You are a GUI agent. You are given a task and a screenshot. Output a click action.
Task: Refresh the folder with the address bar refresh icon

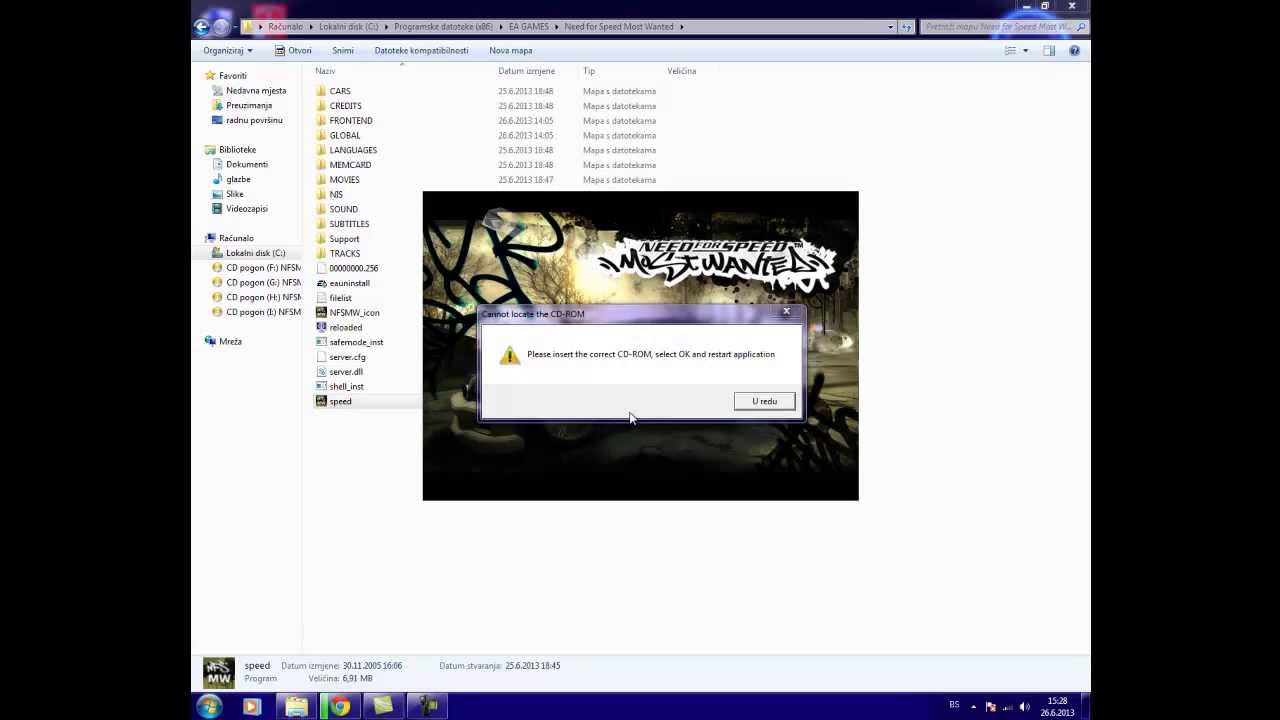tap(907, 27)
